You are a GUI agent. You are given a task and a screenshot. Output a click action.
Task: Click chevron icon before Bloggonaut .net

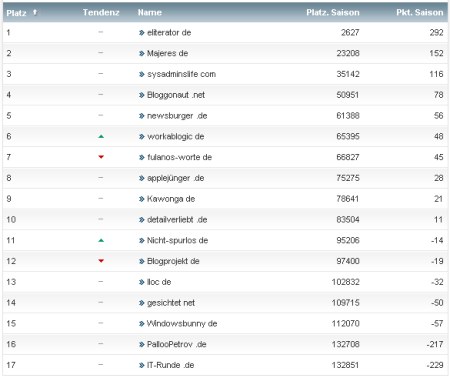click(142, 95)
